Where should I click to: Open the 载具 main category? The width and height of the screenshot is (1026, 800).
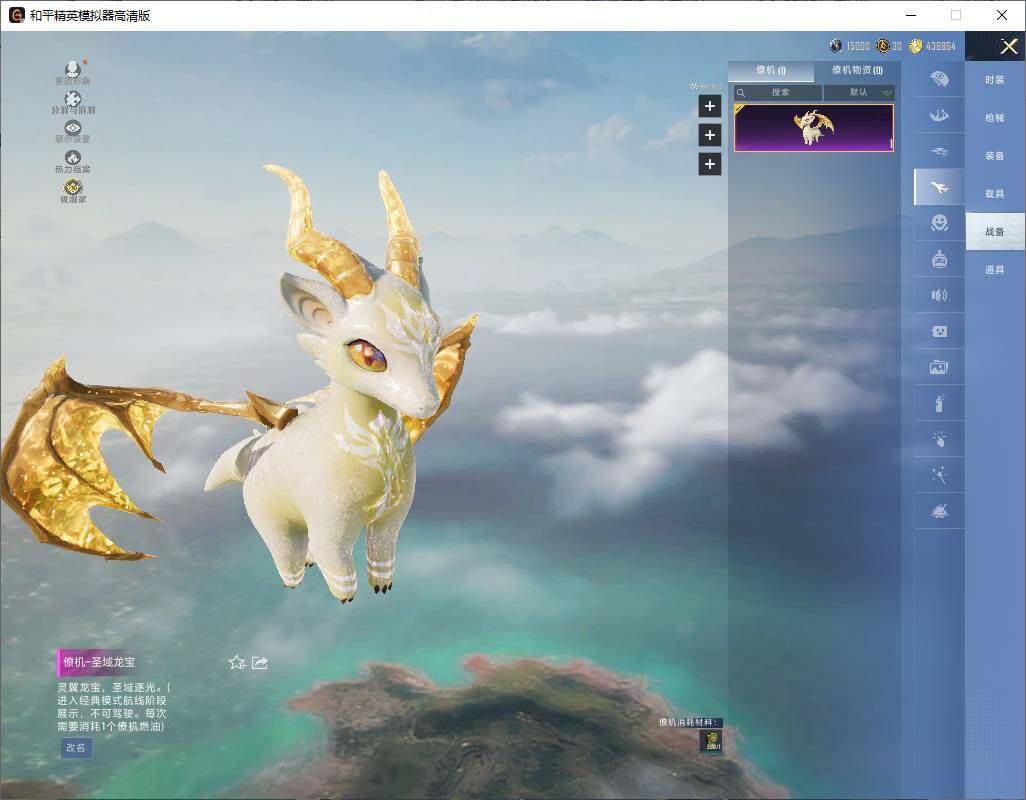pyautogui.click(x=995, y=194)
